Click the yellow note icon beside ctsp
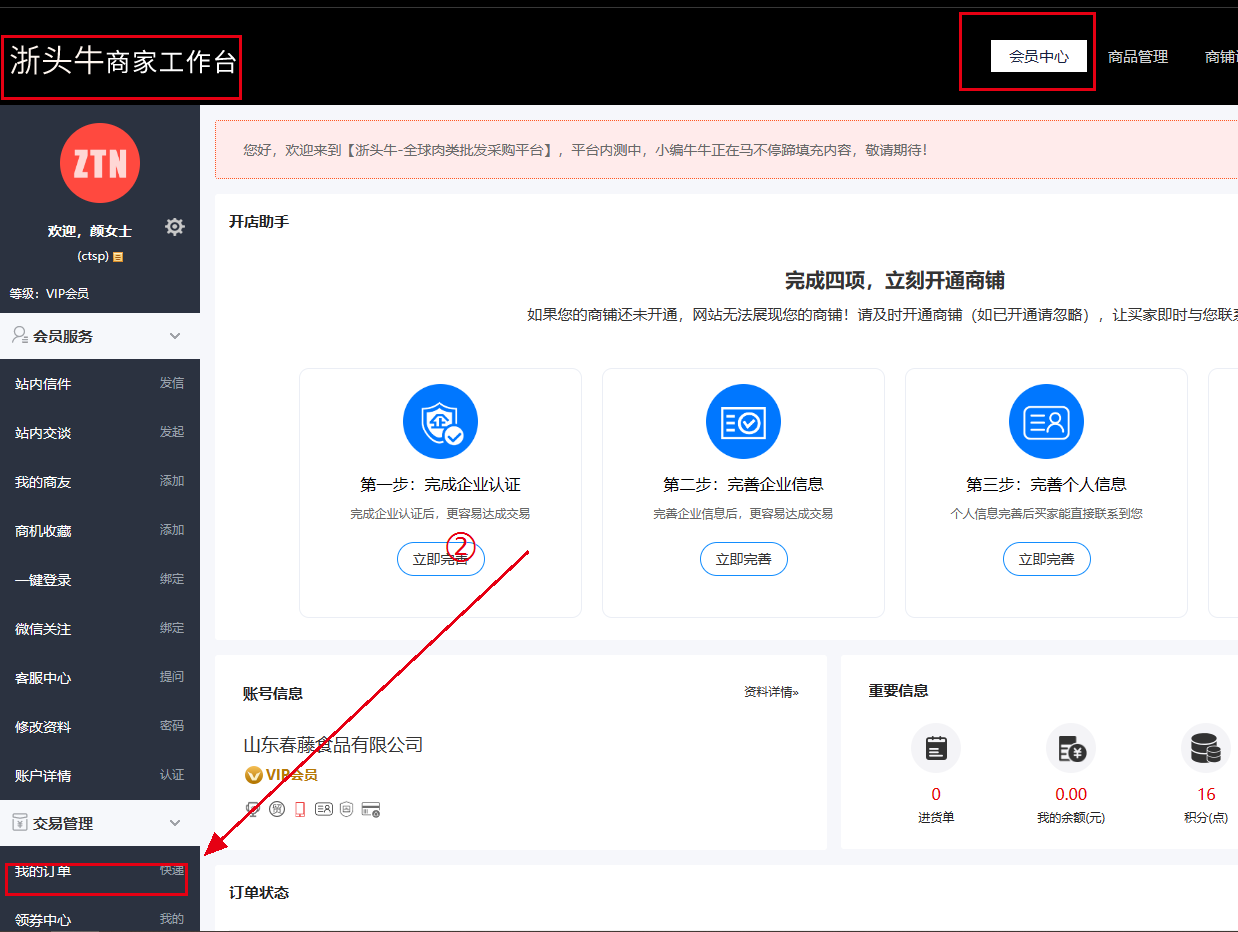Image resolution: width=1238 pixels, height=932 pixels. (x=118, y=257)
